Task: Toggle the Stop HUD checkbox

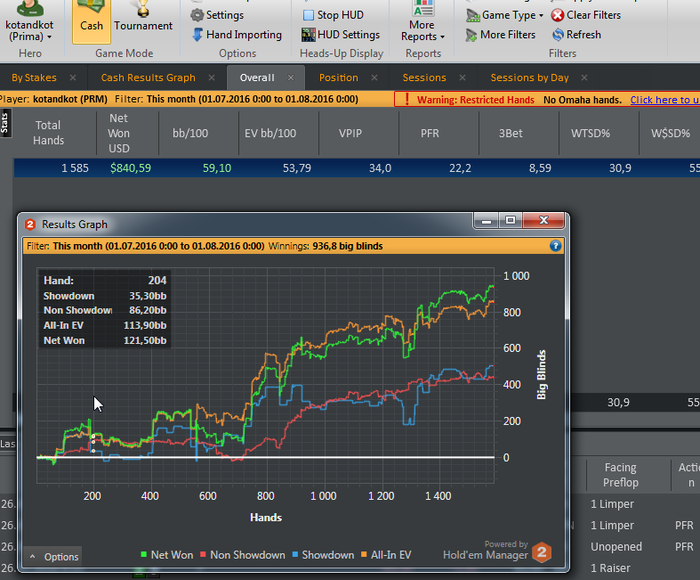Action: tap(308, 15)
